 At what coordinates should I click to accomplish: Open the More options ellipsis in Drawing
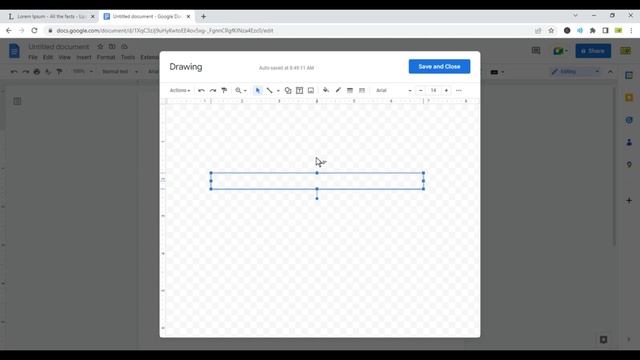pos(459,90)
